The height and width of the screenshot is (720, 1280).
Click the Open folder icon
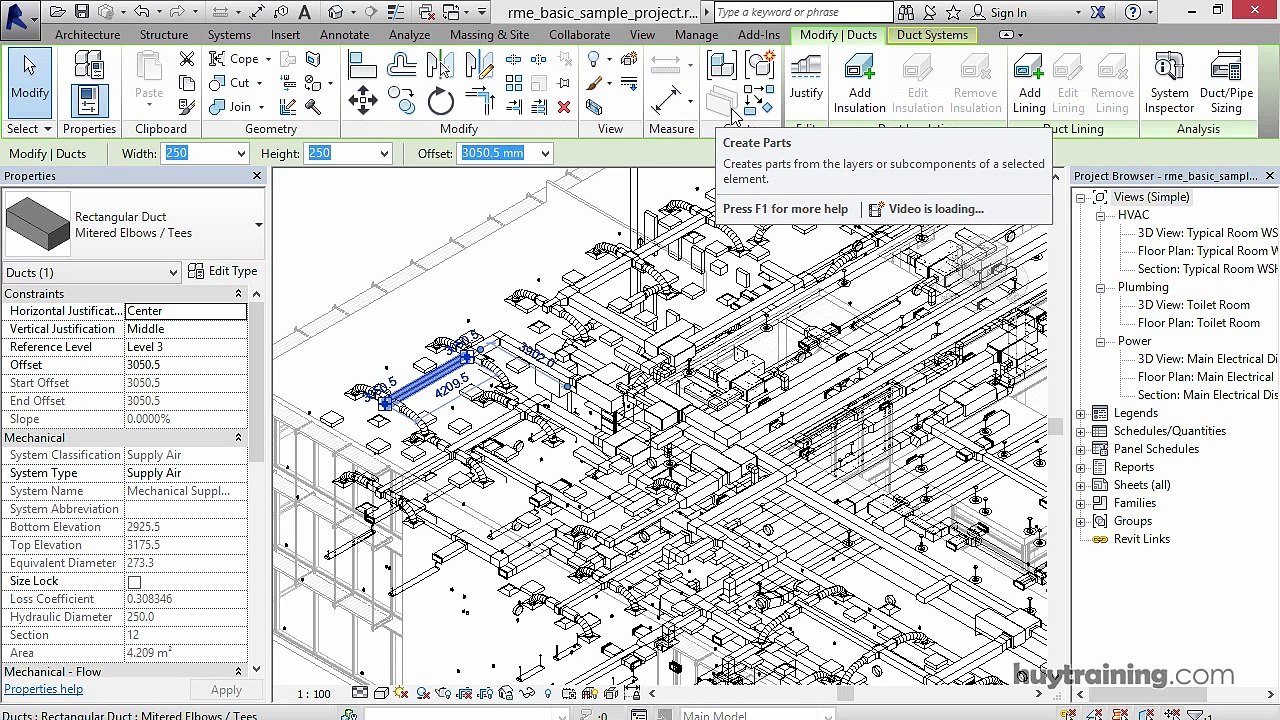[58, 12]
